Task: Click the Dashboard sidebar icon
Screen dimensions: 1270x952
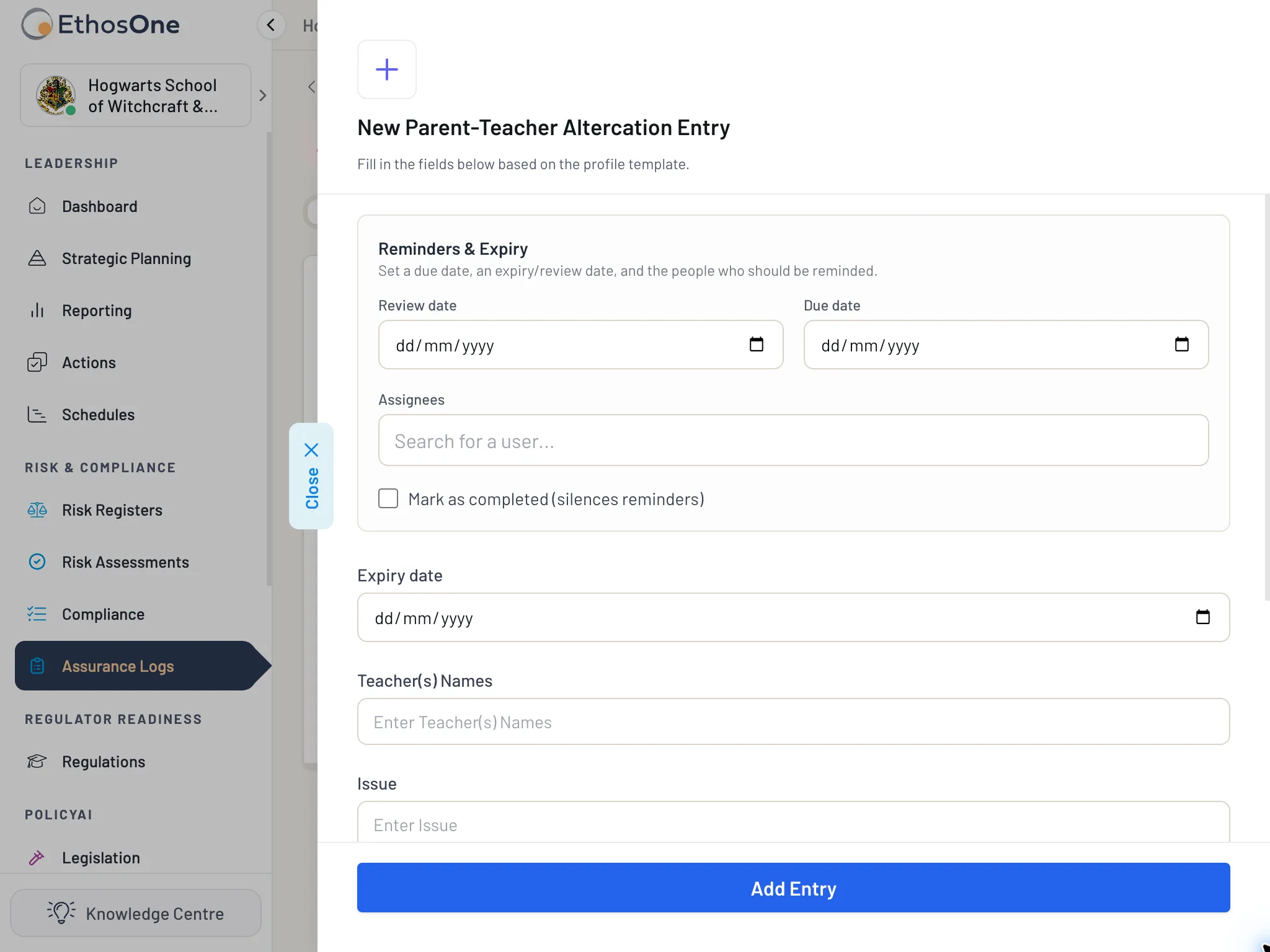Action: click(37, 206)
